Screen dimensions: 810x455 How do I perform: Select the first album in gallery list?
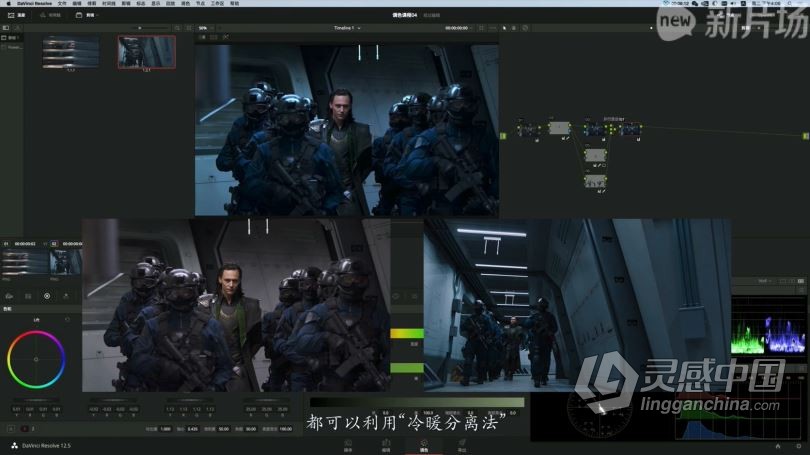pos(11,38)
